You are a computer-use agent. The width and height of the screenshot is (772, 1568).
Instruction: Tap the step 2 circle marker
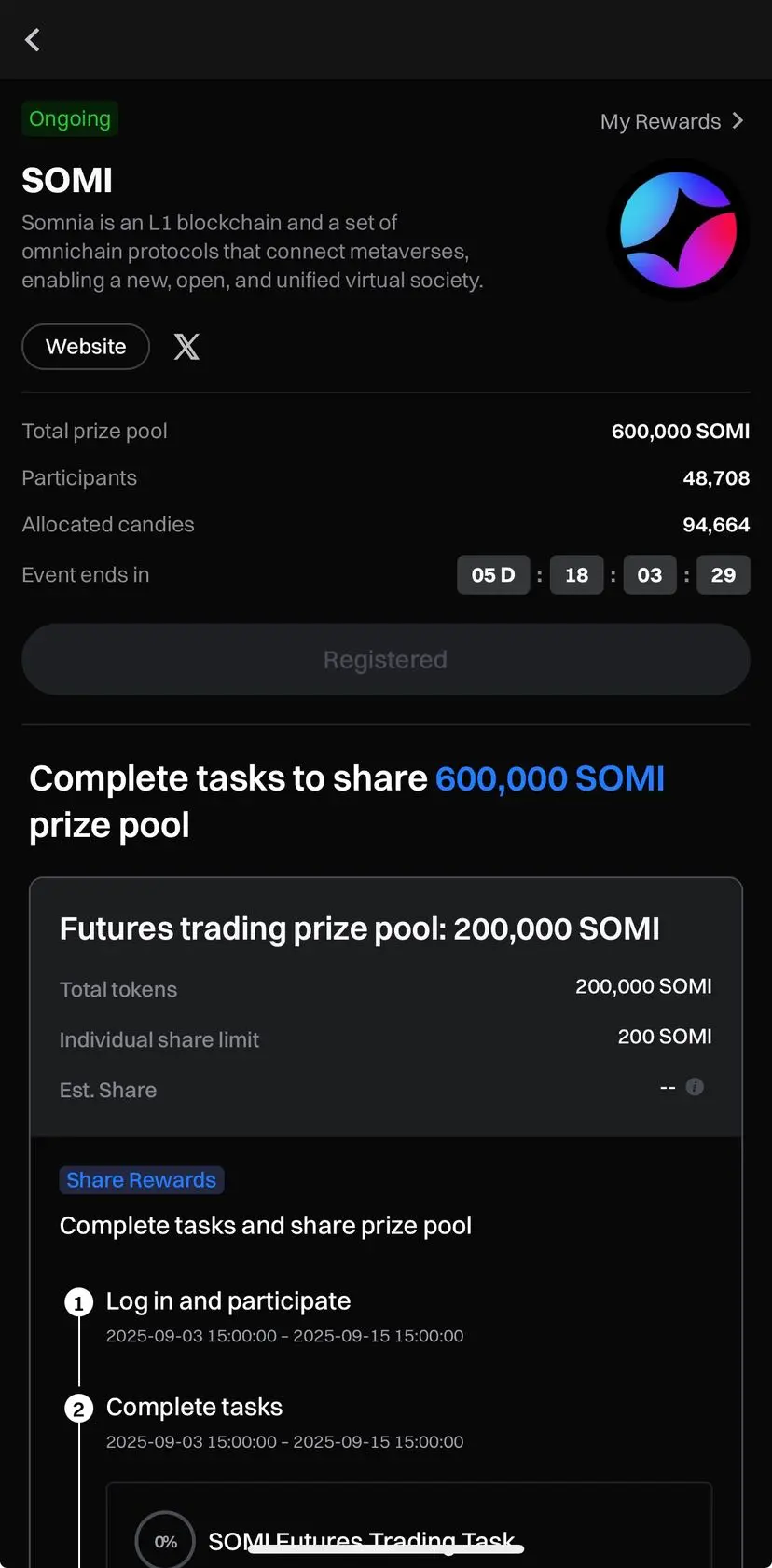tap(78, 1409)
